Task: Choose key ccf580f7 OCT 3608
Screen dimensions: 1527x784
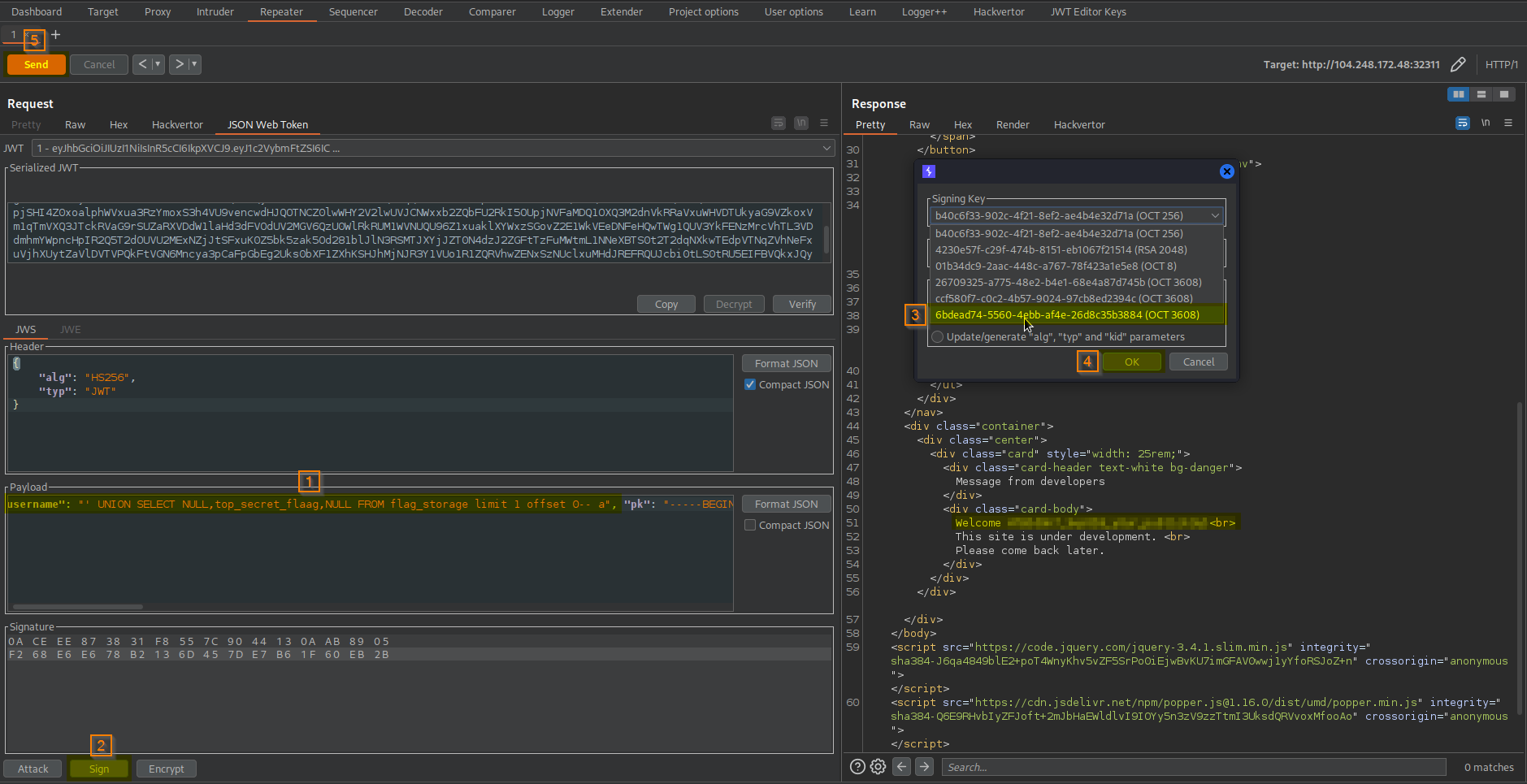Action: (1076, 298)
